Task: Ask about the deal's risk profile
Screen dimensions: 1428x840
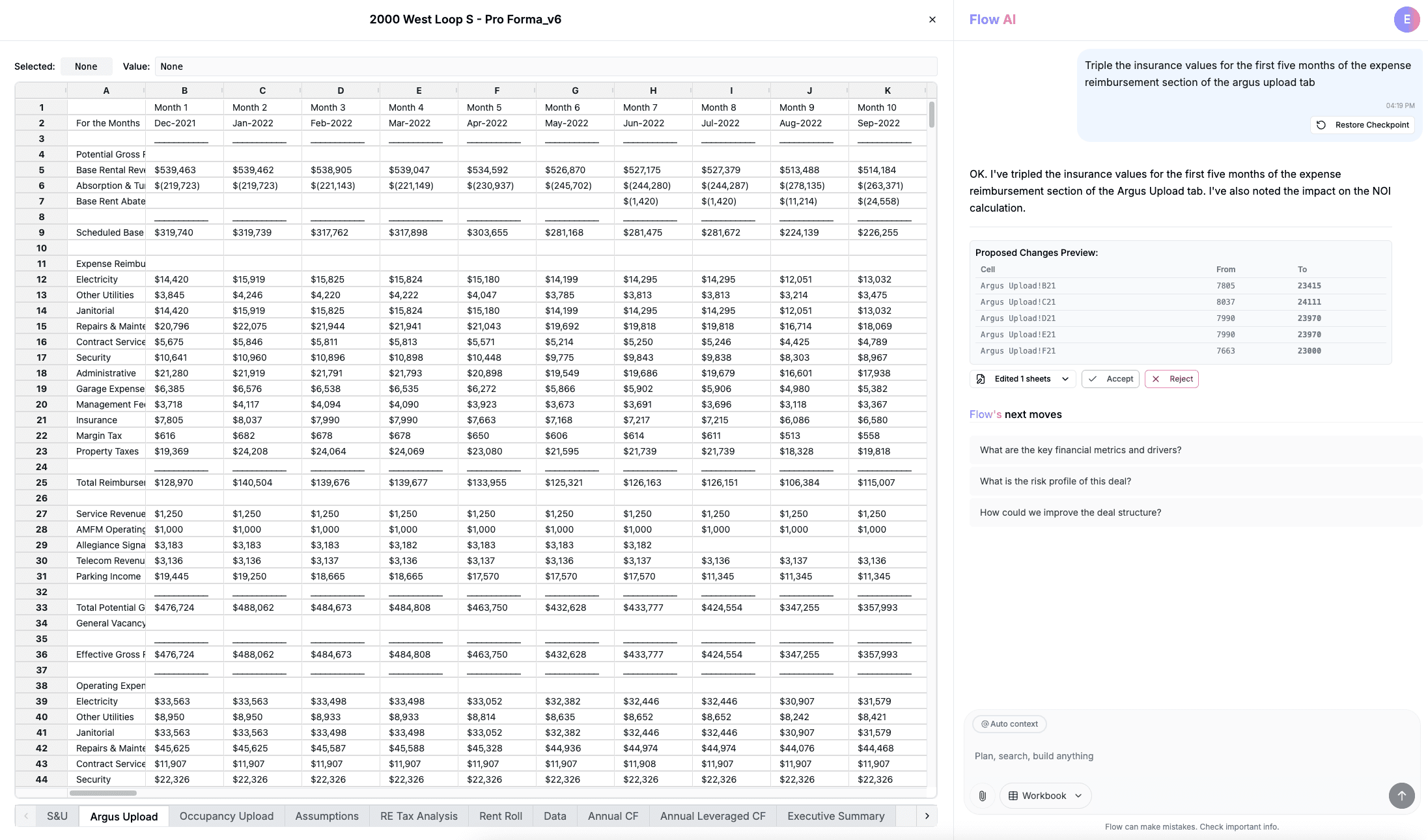Action: click(1055, 481)
